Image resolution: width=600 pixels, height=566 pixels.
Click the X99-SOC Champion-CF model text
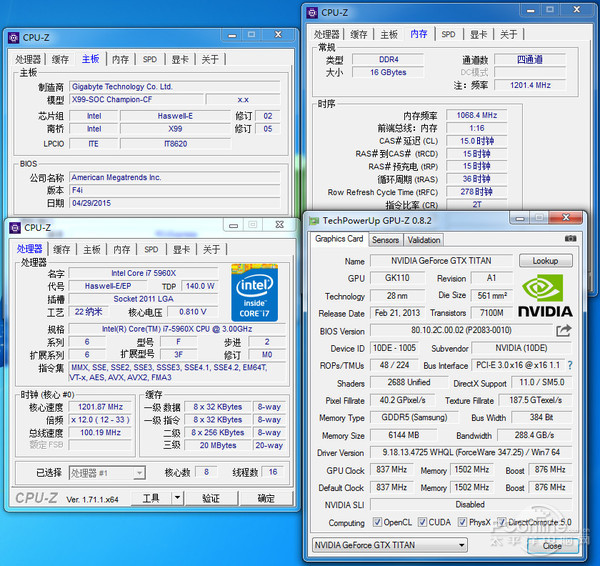[x=112, y=99]
